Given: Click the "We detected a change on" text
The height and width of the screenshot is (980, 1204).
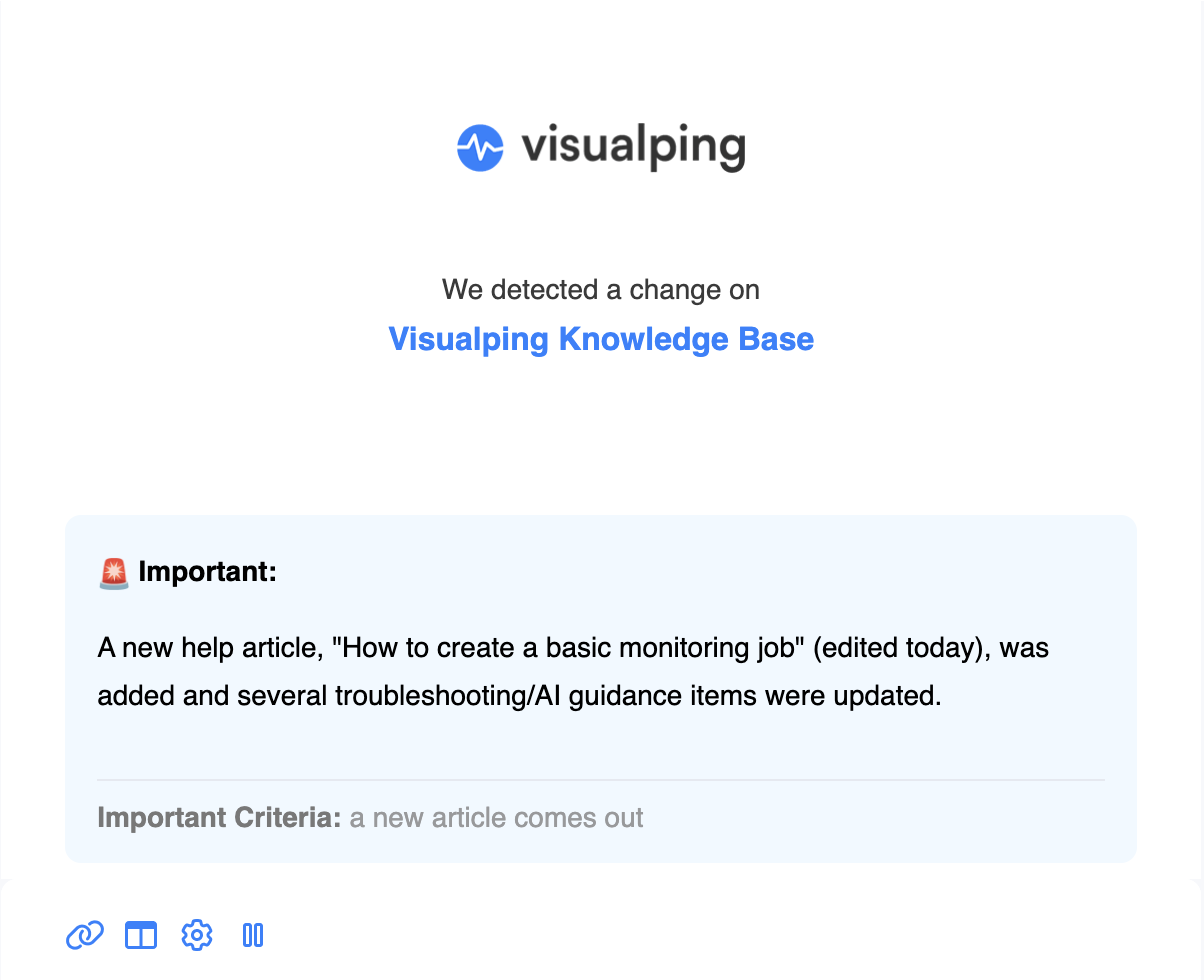Looking at the screenshot, I should click(x=601, y=290).
